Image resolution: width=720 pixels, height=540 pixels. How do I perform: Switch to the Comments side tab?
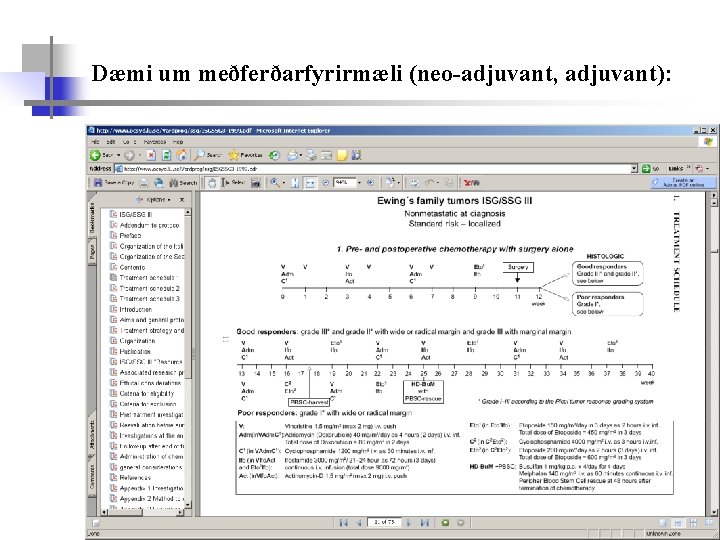(x=91, y=477)
